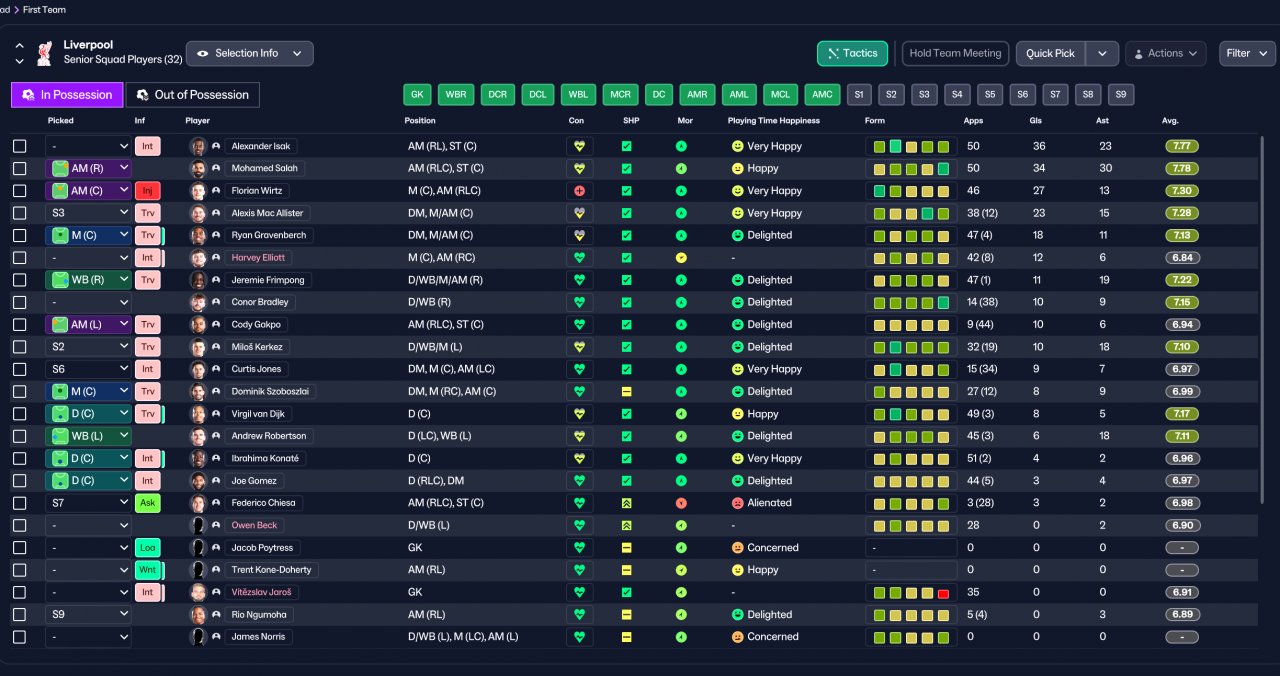The width and height of the screenshot is (1280, 676).
Task: Select Virgil van Dijk's row checkbox
Action: [20, 414]
